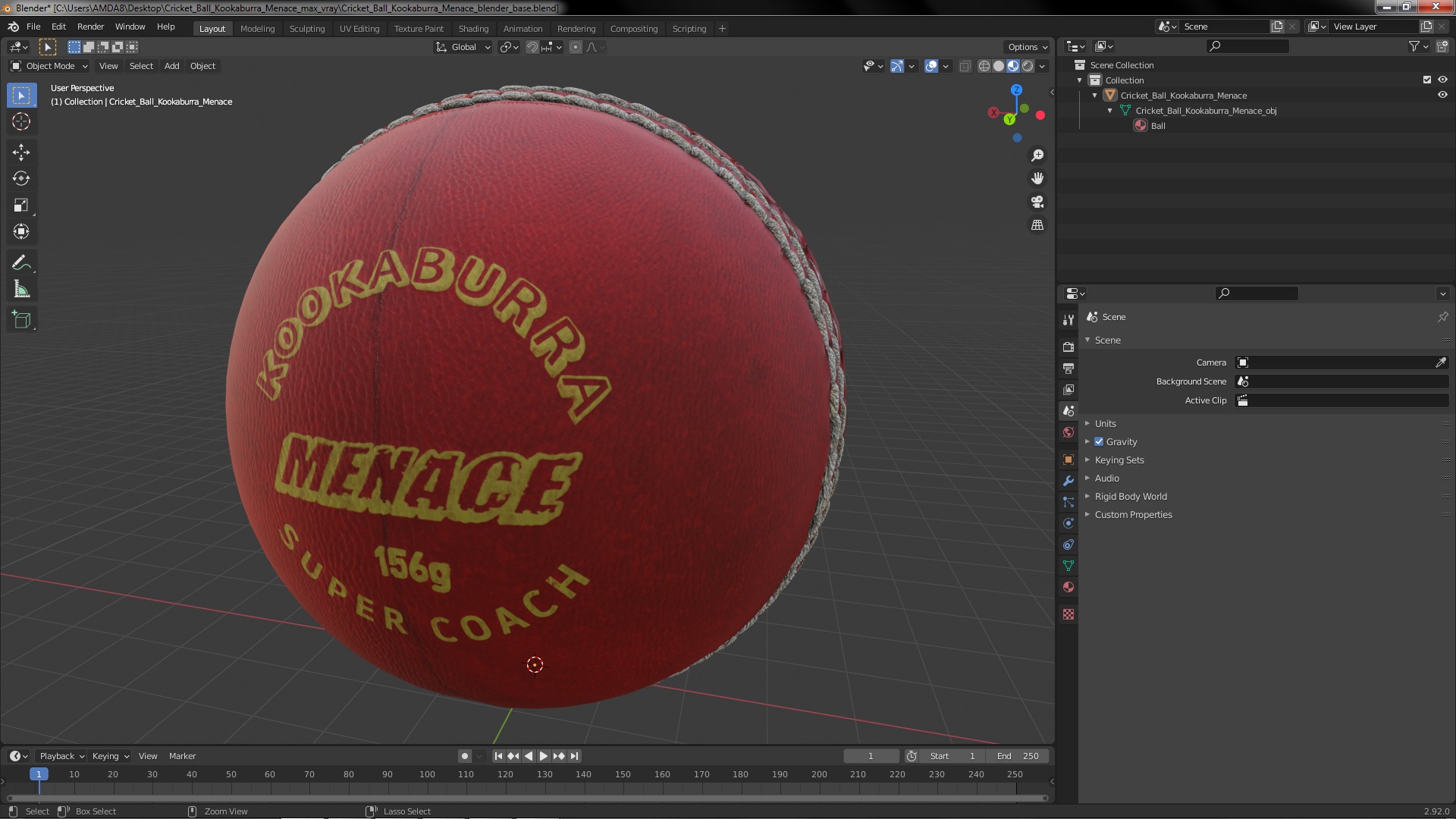Play animation forward button

pos(543,756)
